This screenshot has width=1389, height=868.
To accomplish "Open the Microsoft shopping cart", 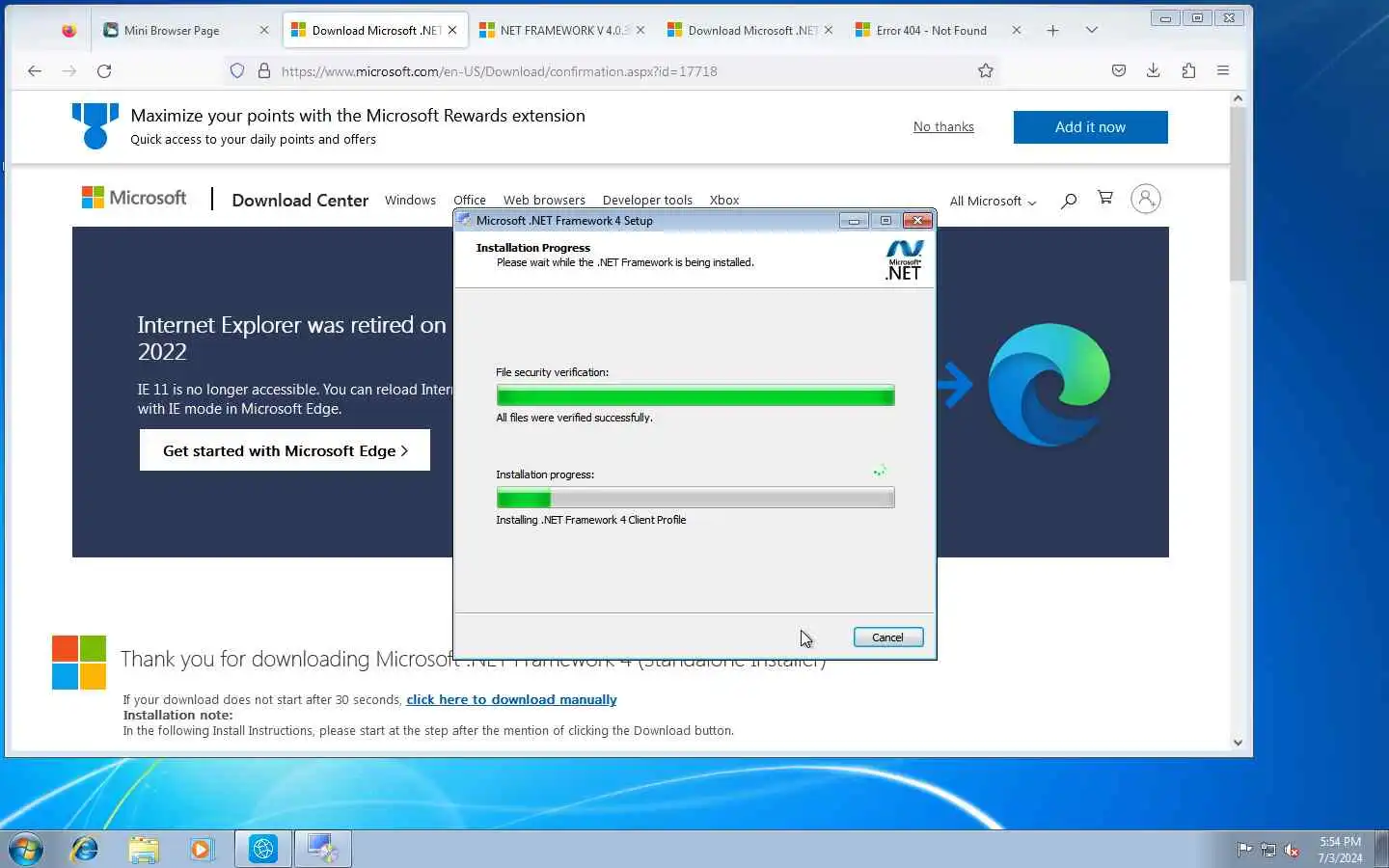I will pyautogui.click(x=1105, y=198).
